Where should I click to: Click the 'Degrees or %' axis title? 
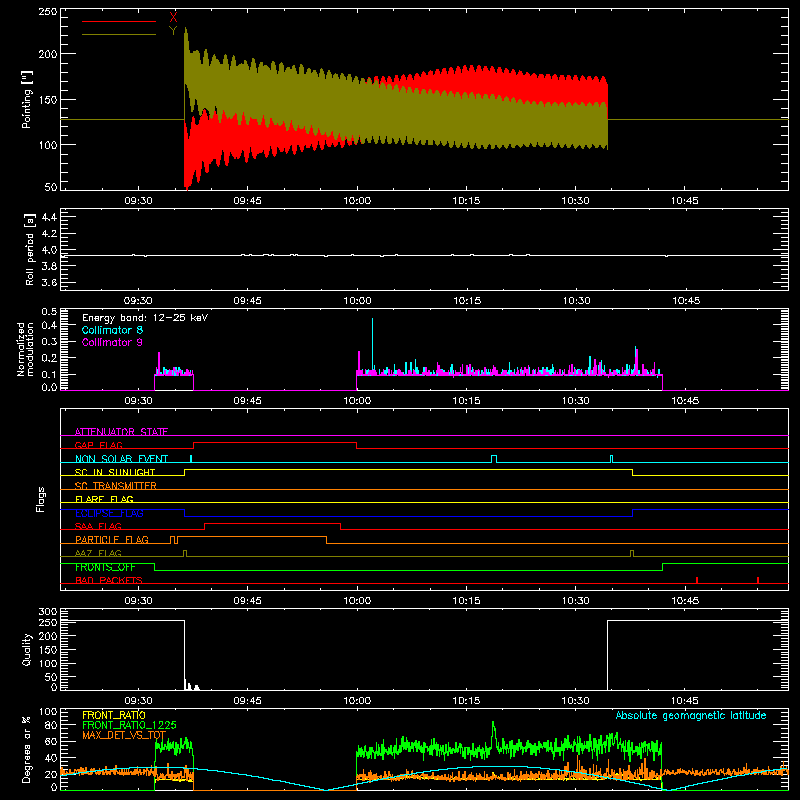pyautogui.click(x=26, y=749)
